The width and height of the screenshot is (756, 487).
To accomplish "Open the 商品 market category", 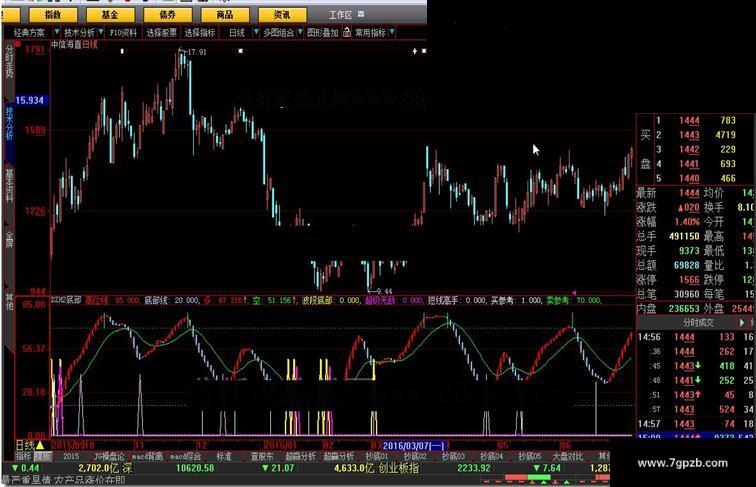I will point(225,15).
